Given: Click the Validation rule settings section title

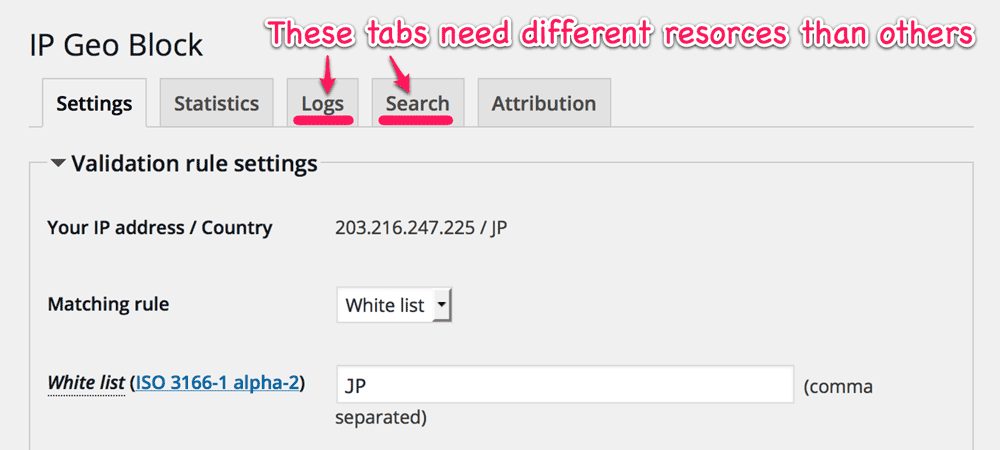Looking at the screenshot, I should tap(194, 164).
